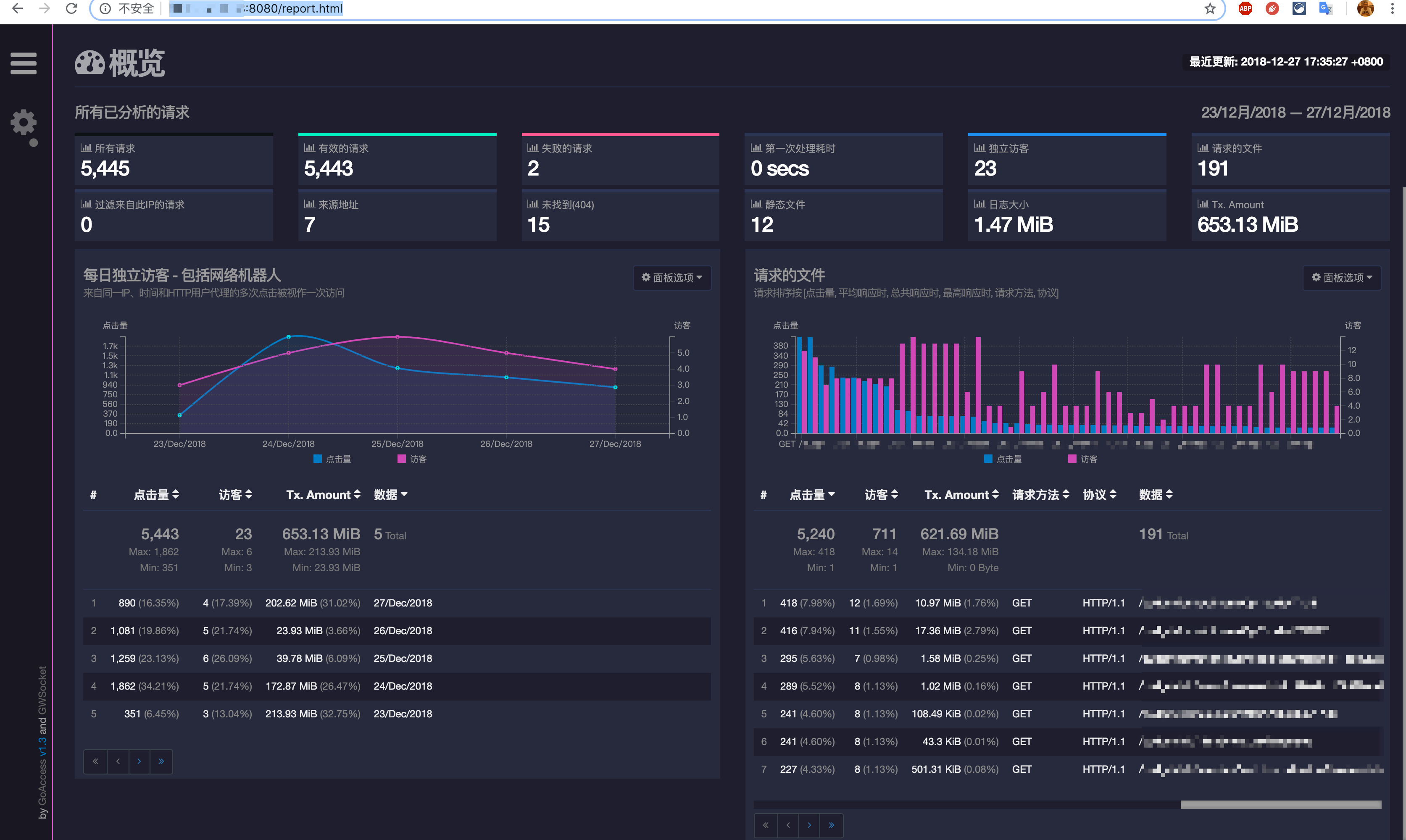Click chart icon beside 来源地址
The height and width of the screenshot is (840, 1406).
tap(310, 205)
